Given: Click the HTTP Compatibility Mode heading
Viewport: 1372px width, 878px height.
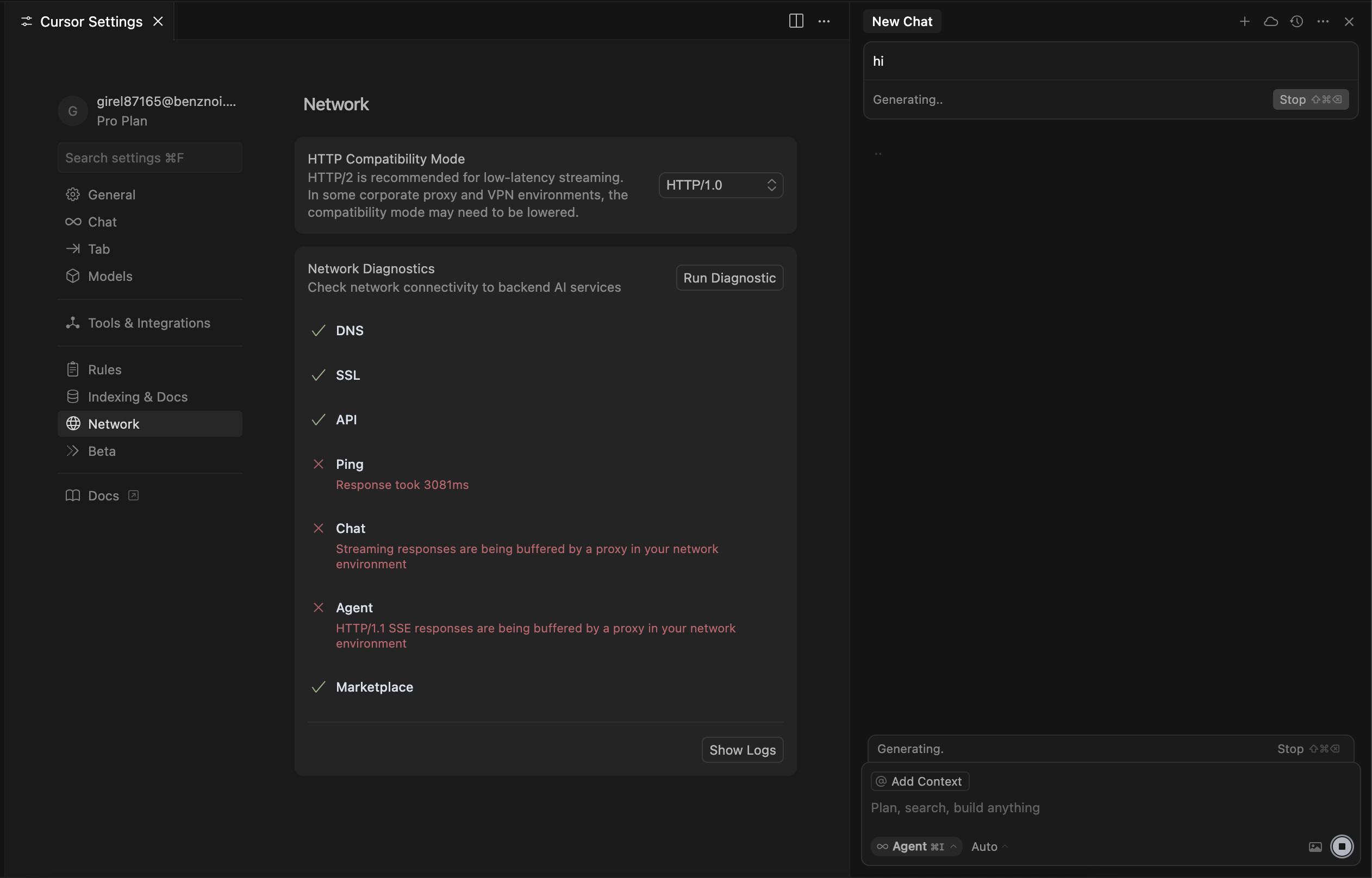Looking at the screenshot, I should tap(386, 159).
